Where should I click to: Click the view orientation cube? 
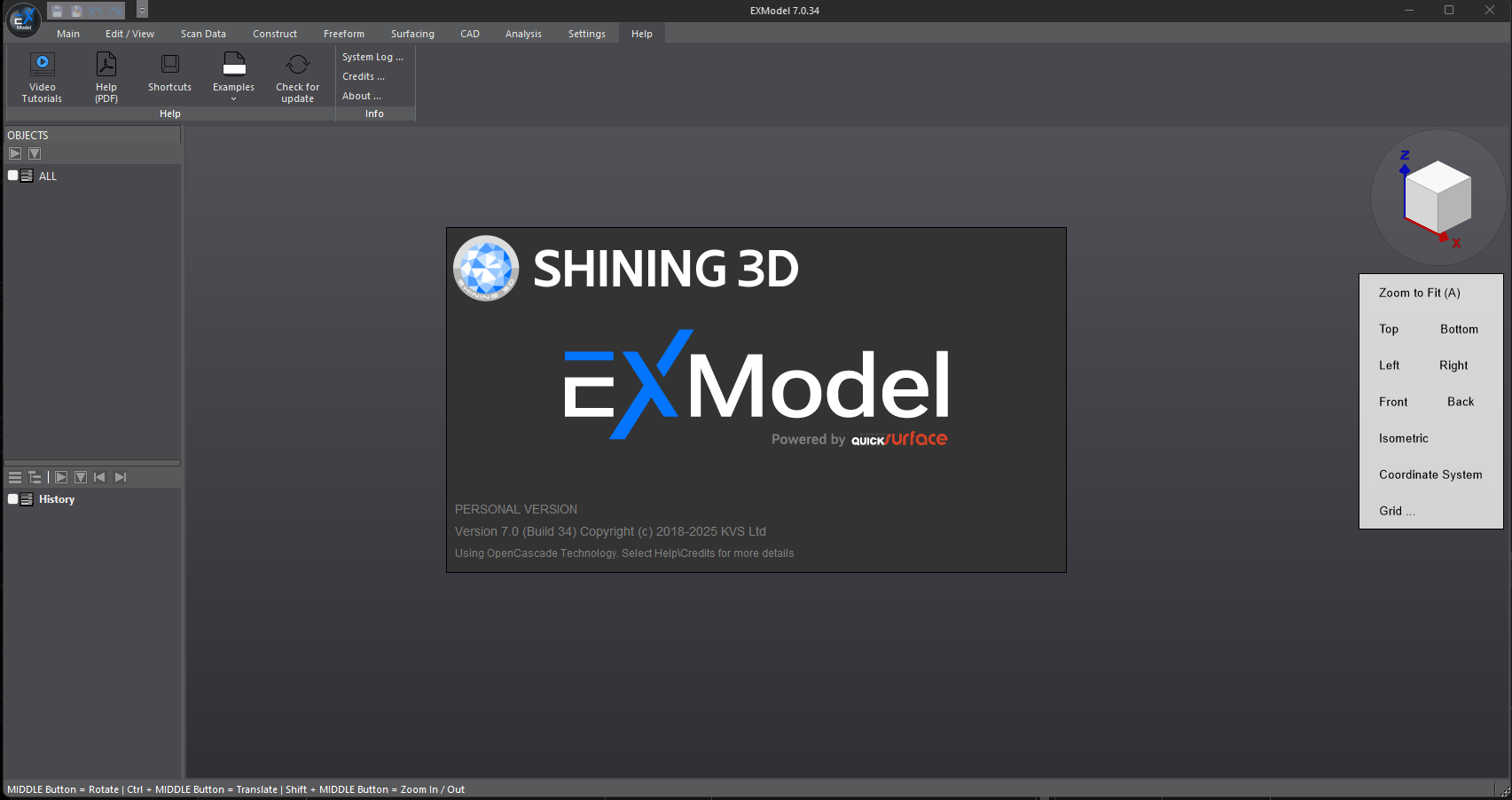(1438, 196)
